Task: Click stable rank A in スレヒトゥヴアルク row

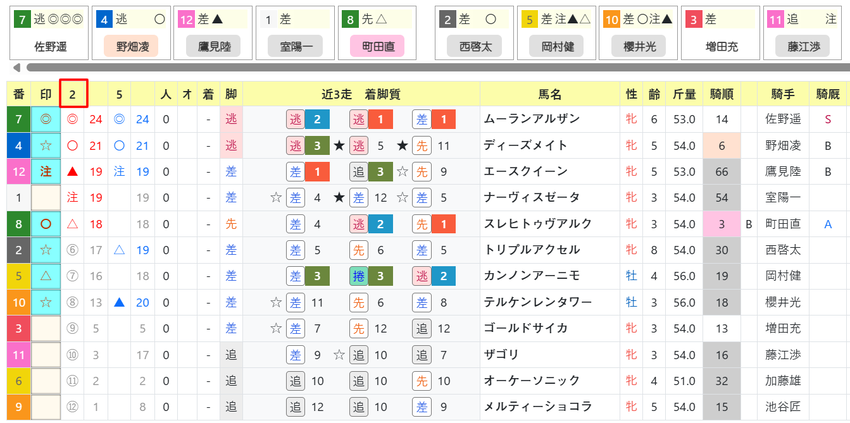Action: [x=828, y=223]
